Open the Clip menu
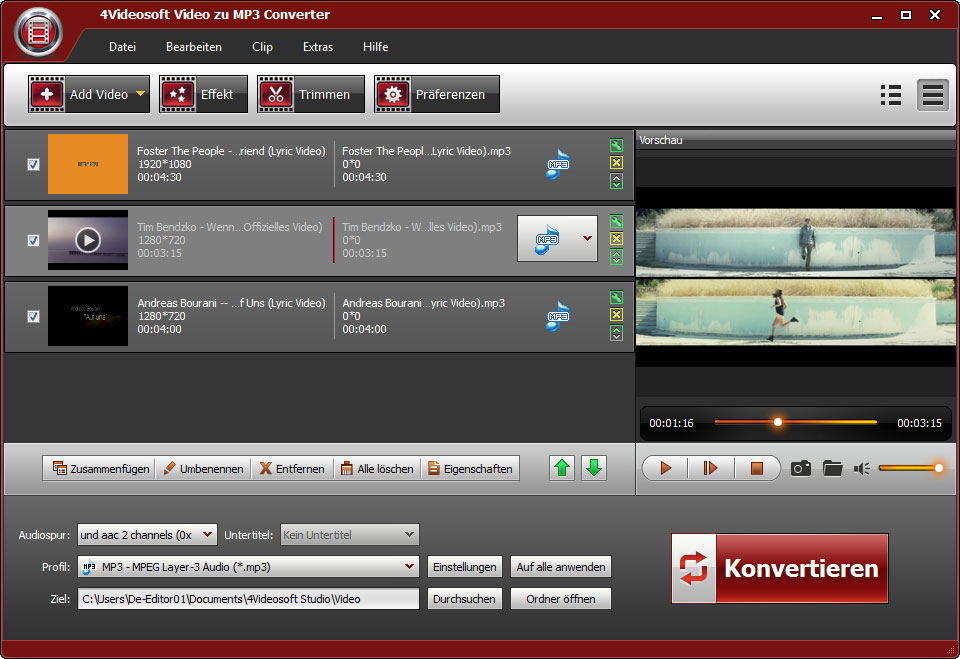The height and width of the screenshot is (659, 960). pos(263,47)
